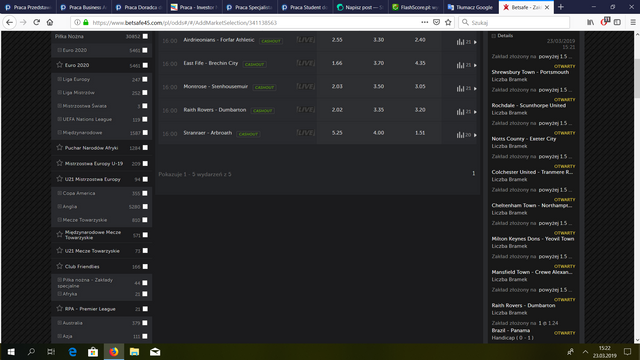The image size is (640, 360).
Task: Open Brazil - Panama bet entry
Action: click(511, 331)
